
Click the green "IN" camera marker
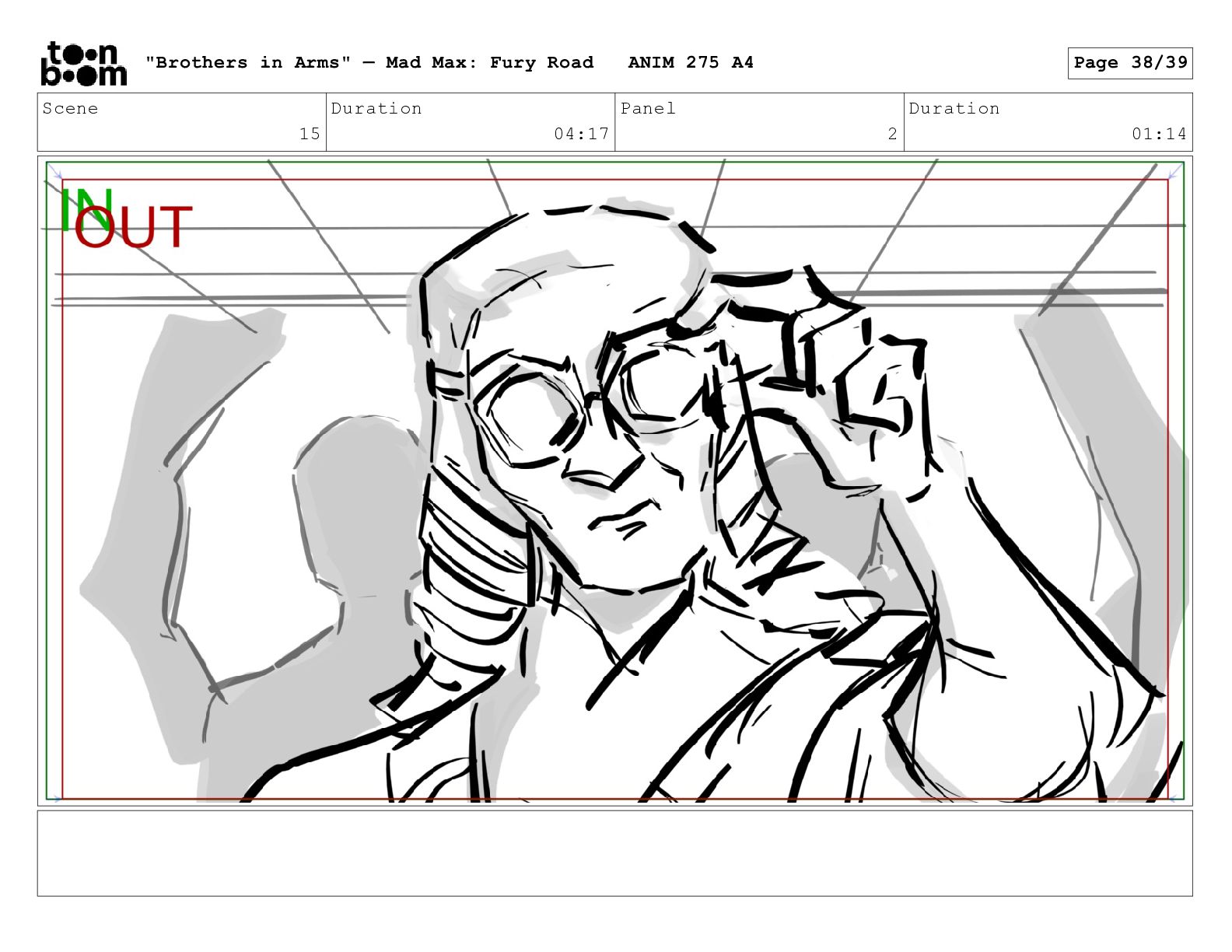(x=86, y=210)
